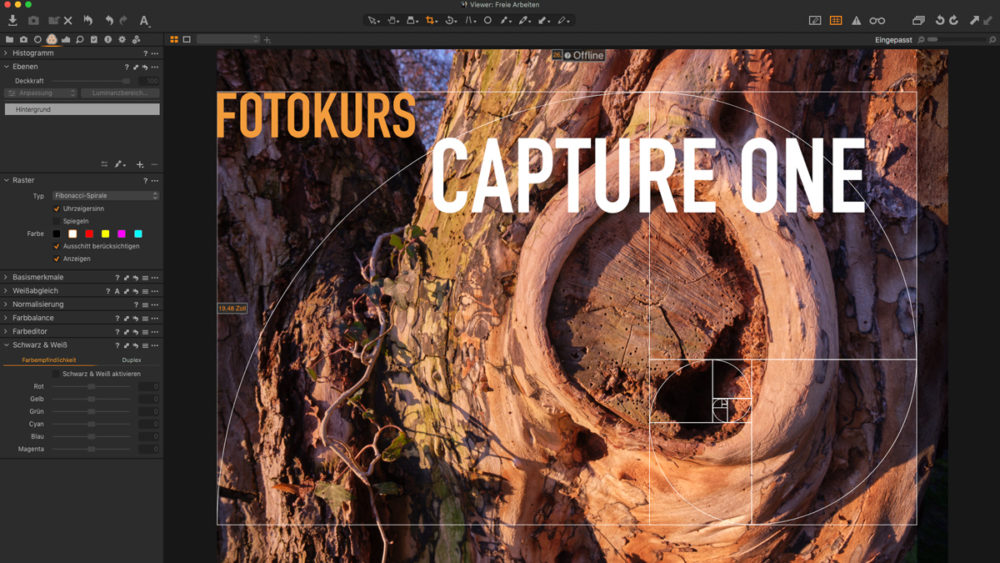Click the Redo arrow icon
This screenshot has height=563, width=1000.
[123, 20]
